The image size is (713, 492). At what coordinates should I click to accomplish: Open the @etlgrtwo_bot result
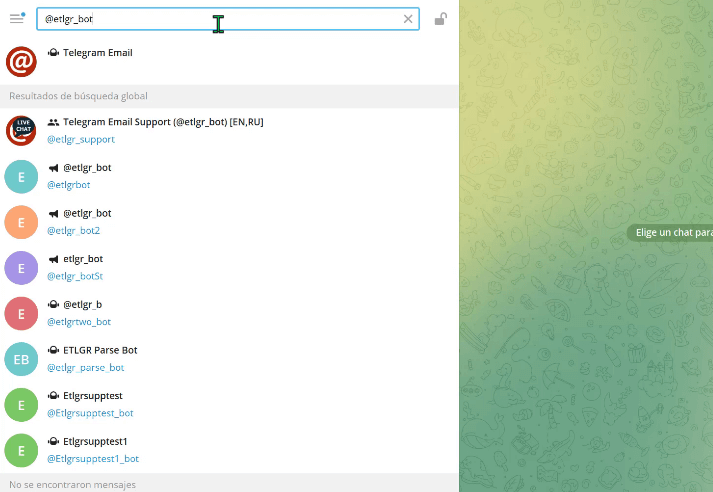tap(229, 313)
